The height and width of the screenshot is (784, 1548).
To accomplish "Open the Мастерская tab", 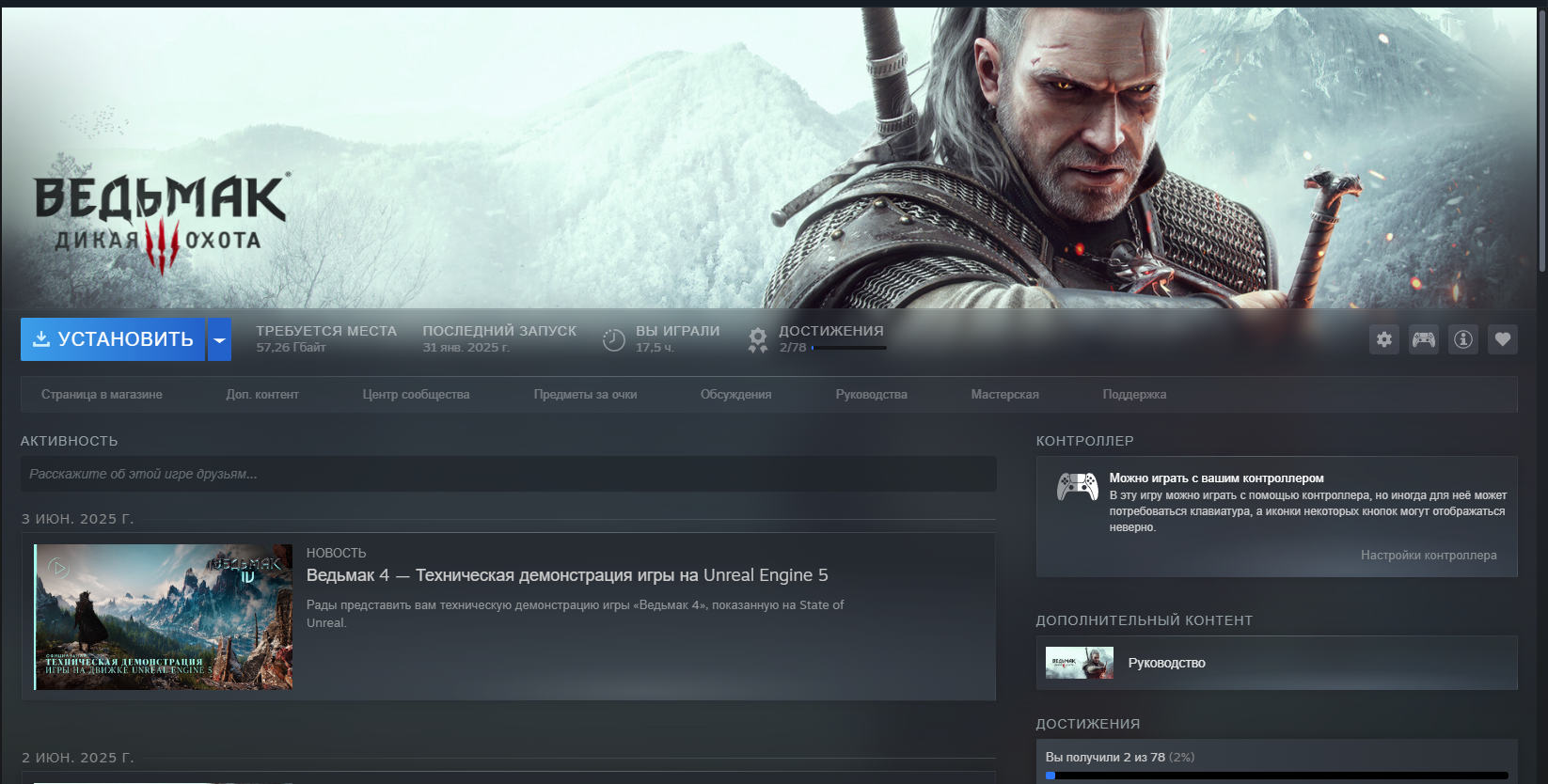I will point(1005,395).
